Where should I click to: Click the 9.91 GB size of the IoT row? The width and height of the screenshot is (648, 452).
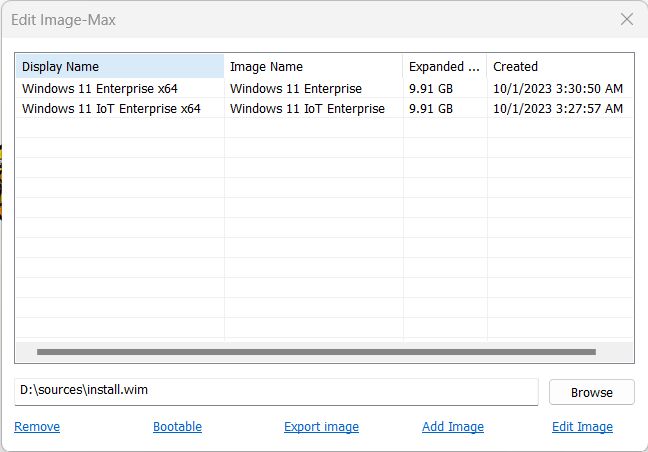pos(431,108)
